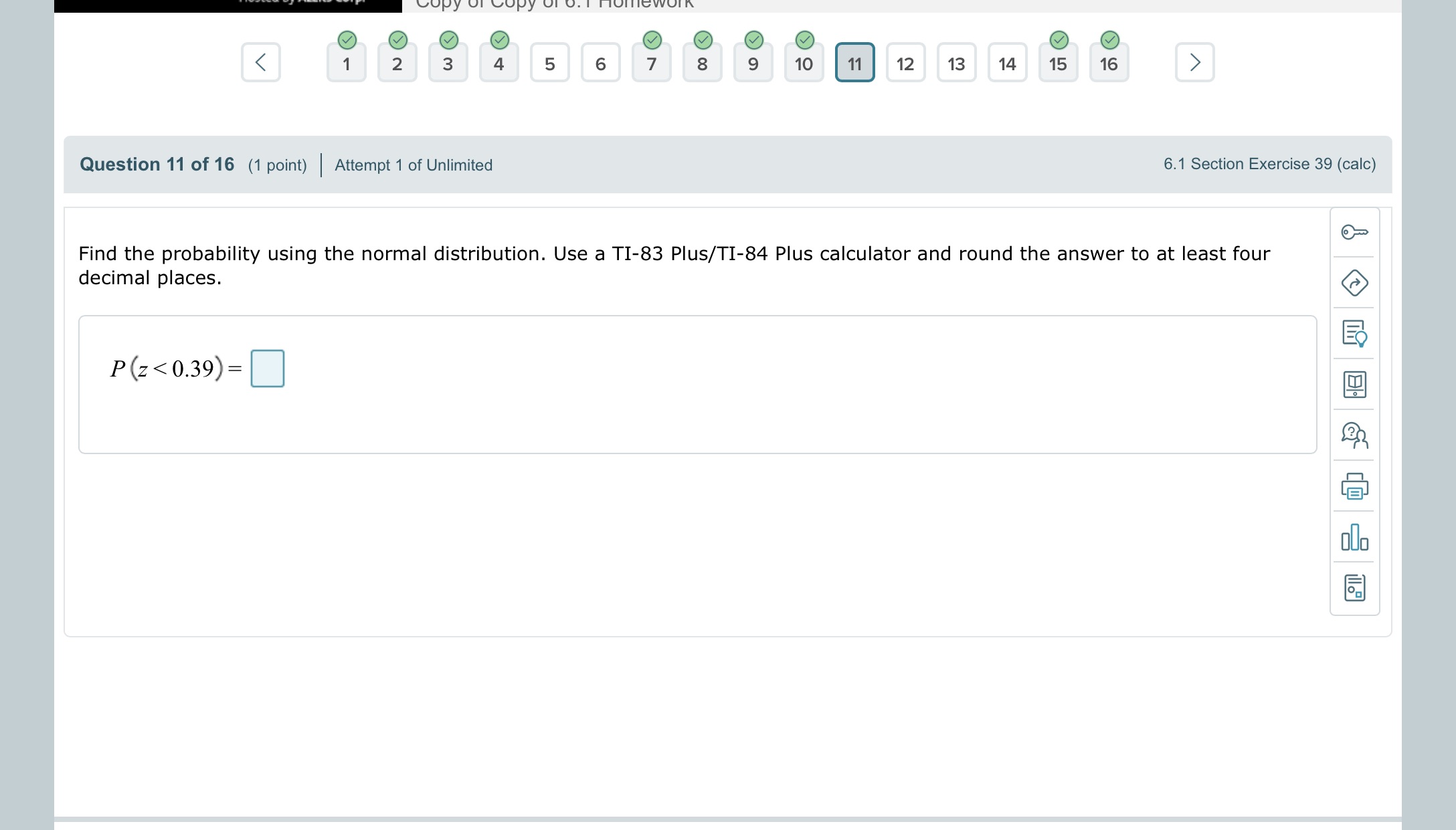1456x830 pixels.
Task: Open question 13
Action: (x=956, y=64)
